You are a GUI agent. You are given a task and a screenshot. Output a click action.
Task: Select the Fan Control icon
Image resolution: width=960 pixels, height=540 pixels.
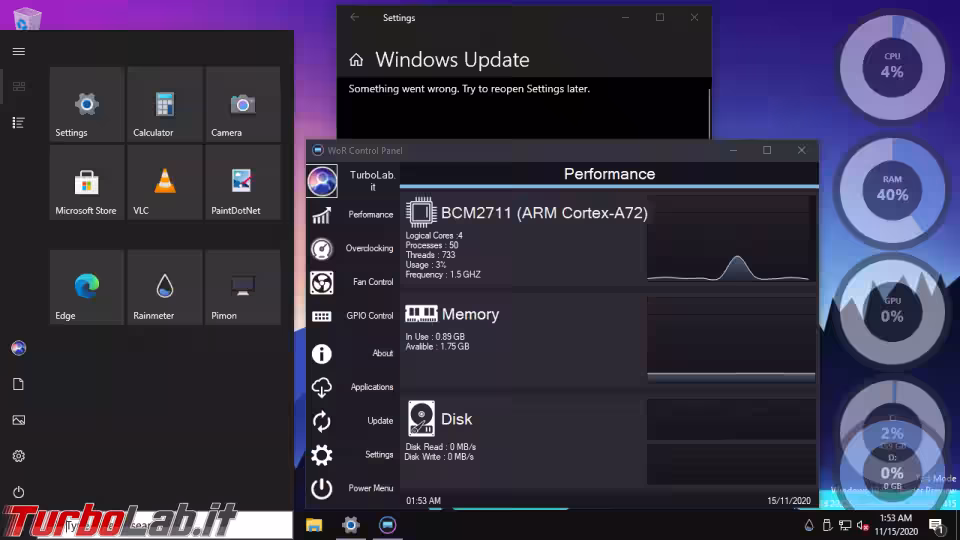(x=322, y=282)
